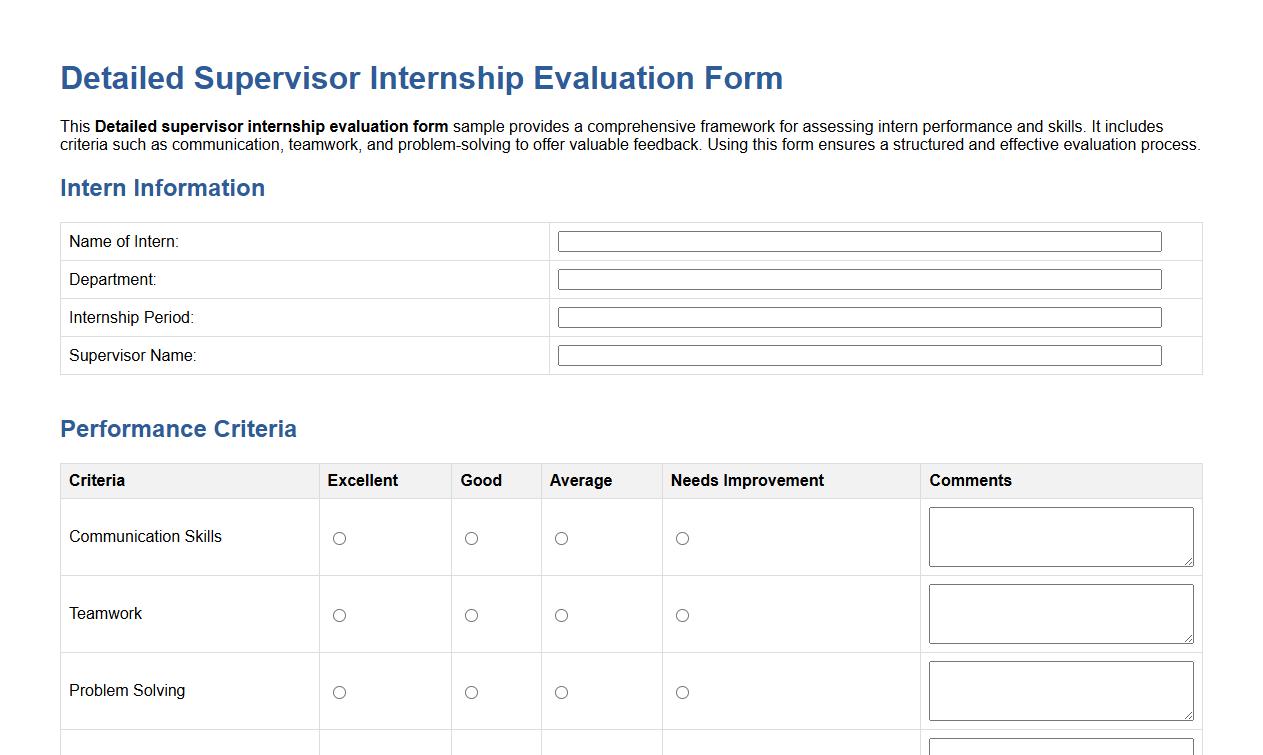The image size is (1263, 755).
Task: Select Needs Improvement for Communication Skills
Action: [682, 538]
